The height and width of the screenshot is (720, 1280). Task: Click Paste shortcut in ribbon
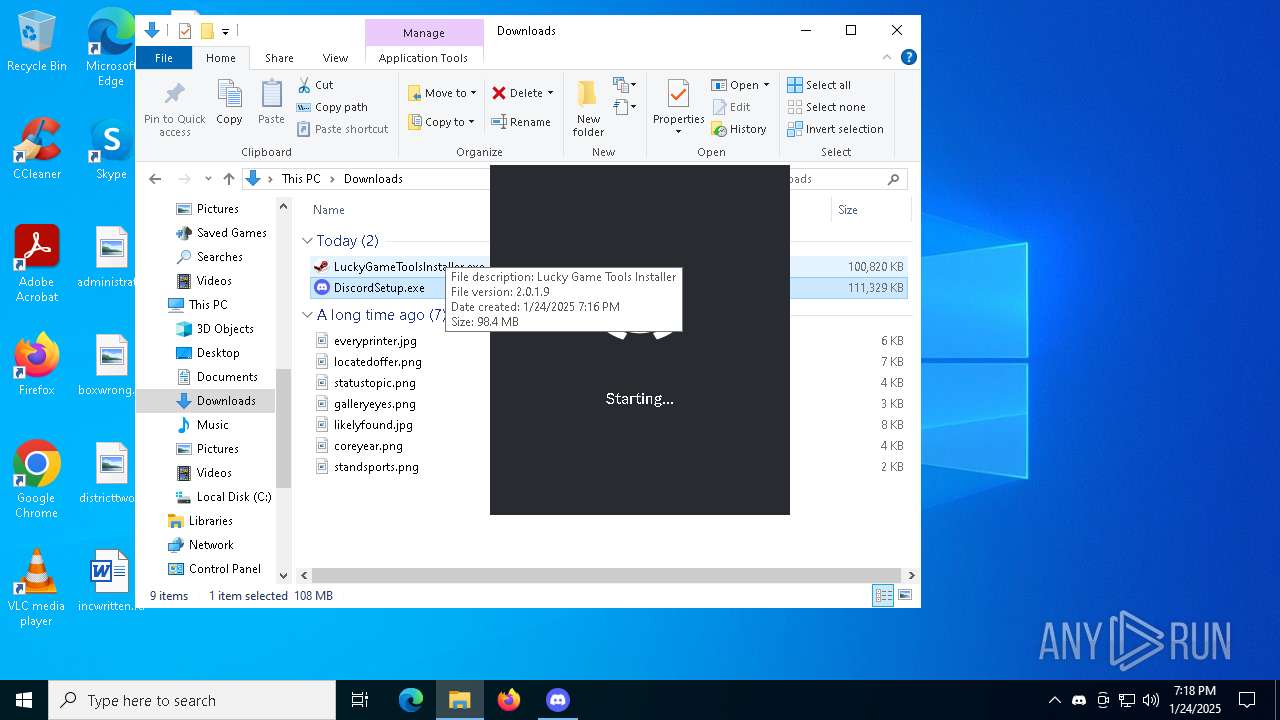click(x=342, y=129)
